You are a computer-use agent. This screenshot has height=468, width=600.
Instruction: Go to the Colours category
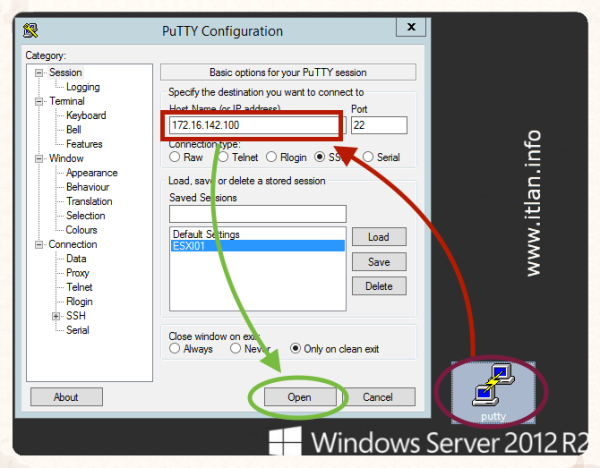[x=81, y=230]
